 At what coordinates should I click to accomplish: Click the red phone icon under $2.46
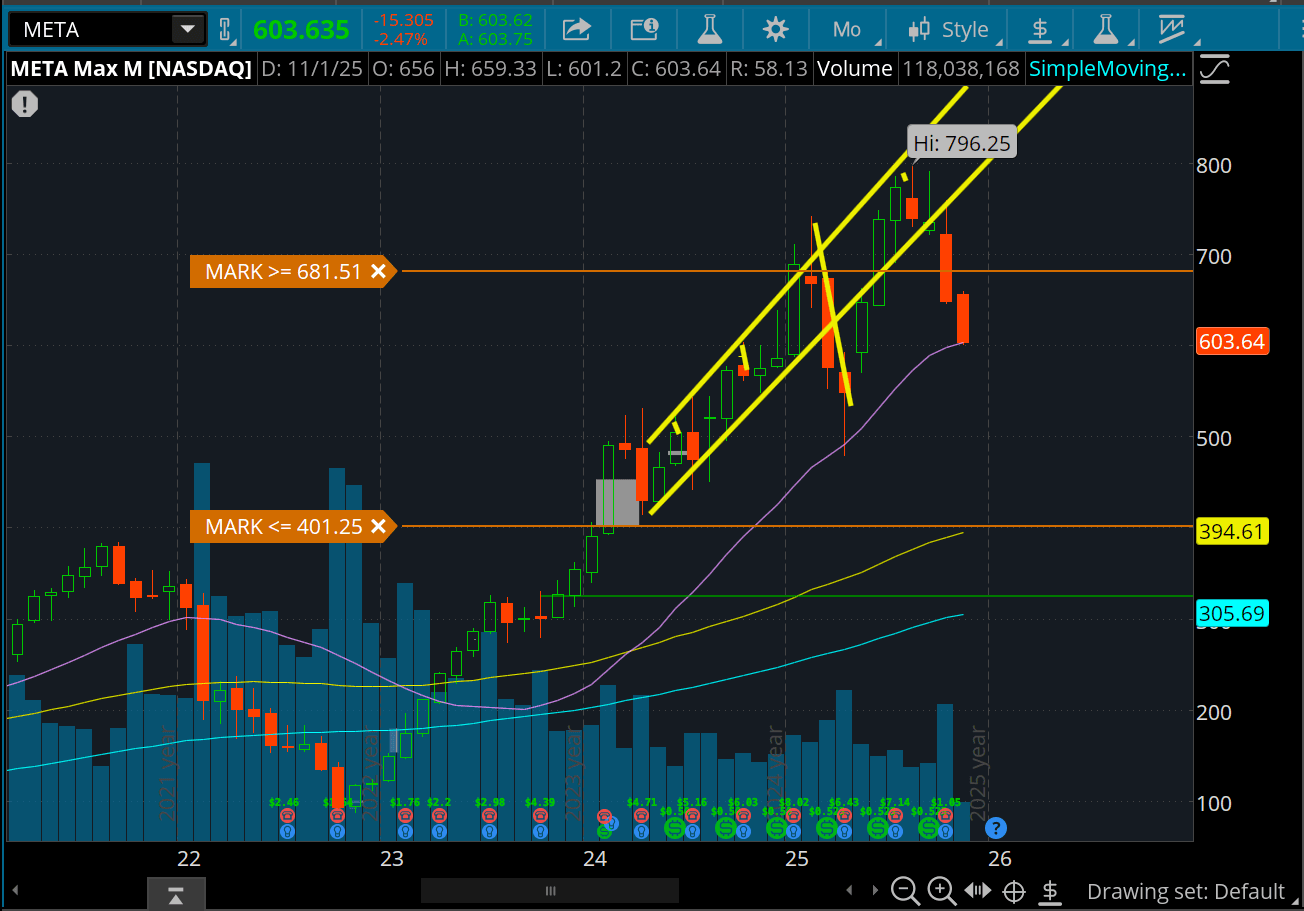(287, 815)
